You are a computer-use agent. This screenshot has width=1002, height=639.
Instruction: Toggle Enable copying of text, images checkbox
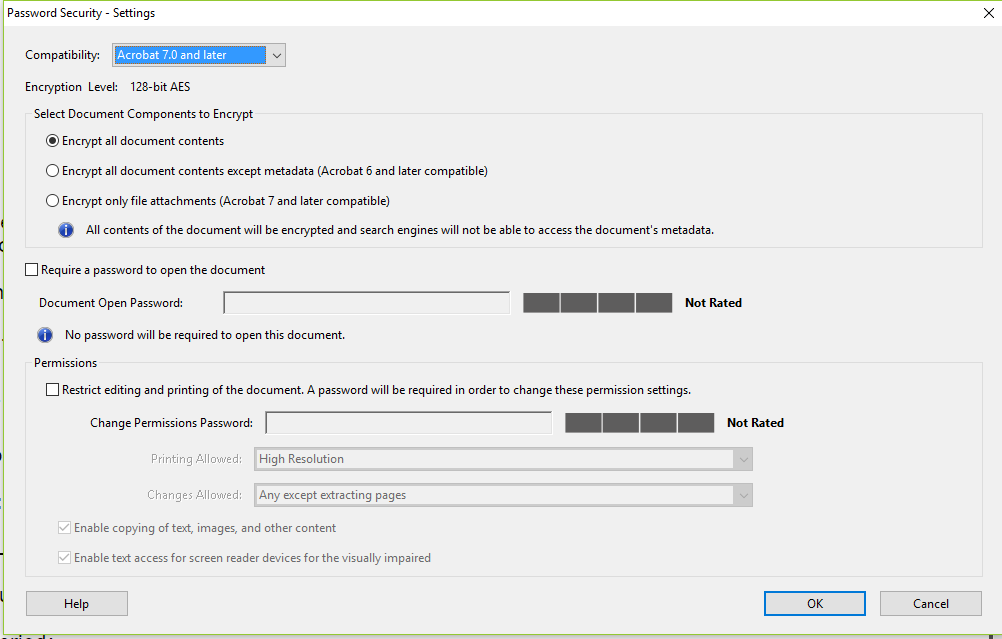(65, 528)
